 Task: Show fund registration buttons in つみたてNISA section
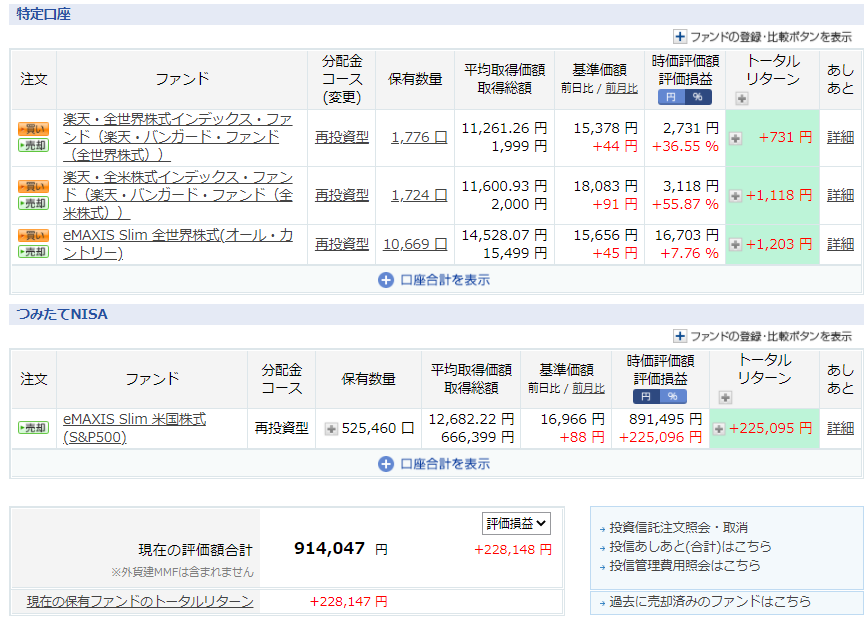tap(763, 336)
